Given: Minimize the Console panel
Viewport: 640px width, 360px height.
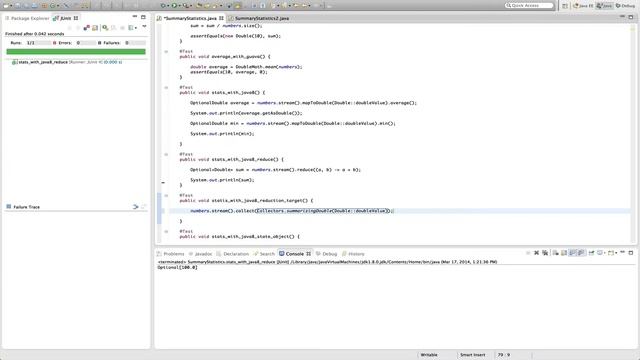Looking at the screenshot, I should [623, 252].
